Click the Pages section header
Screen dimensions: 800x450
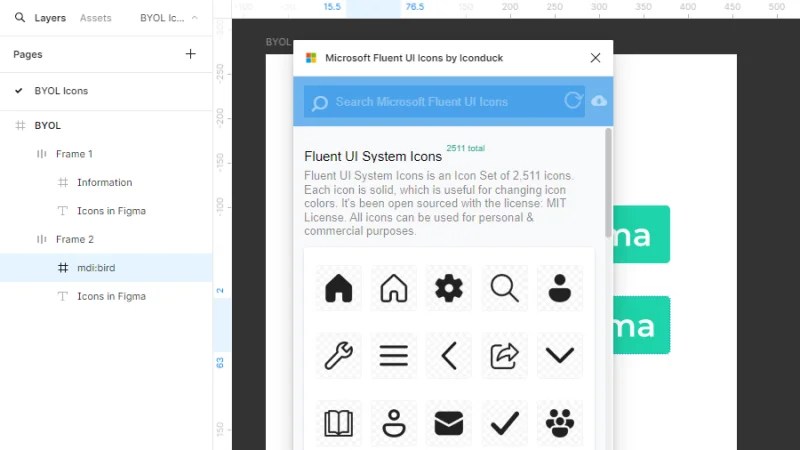click(28, 55)
